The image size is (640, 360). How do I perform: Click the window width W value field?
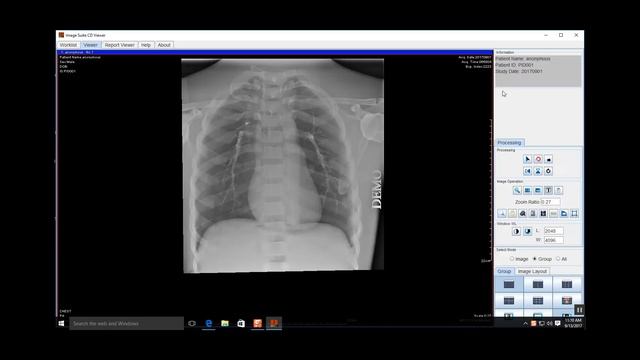click(553, 240)
